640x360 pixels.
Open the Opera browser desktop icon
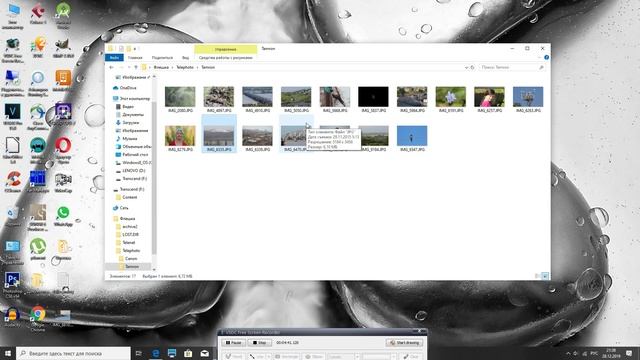coord(63,146)
